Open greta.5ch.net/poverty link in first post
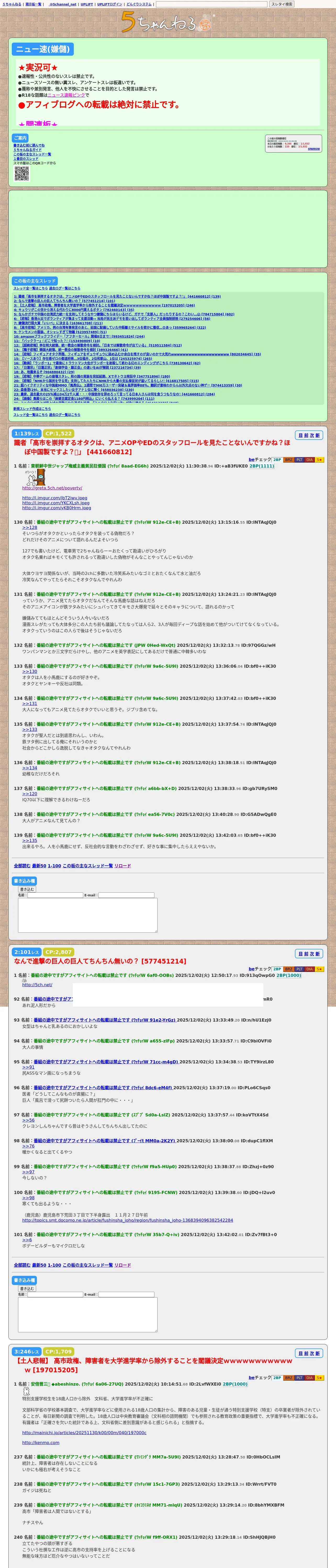Image resolution: width=336 pixels, height=1568 pixels. (x=52, y=488)
